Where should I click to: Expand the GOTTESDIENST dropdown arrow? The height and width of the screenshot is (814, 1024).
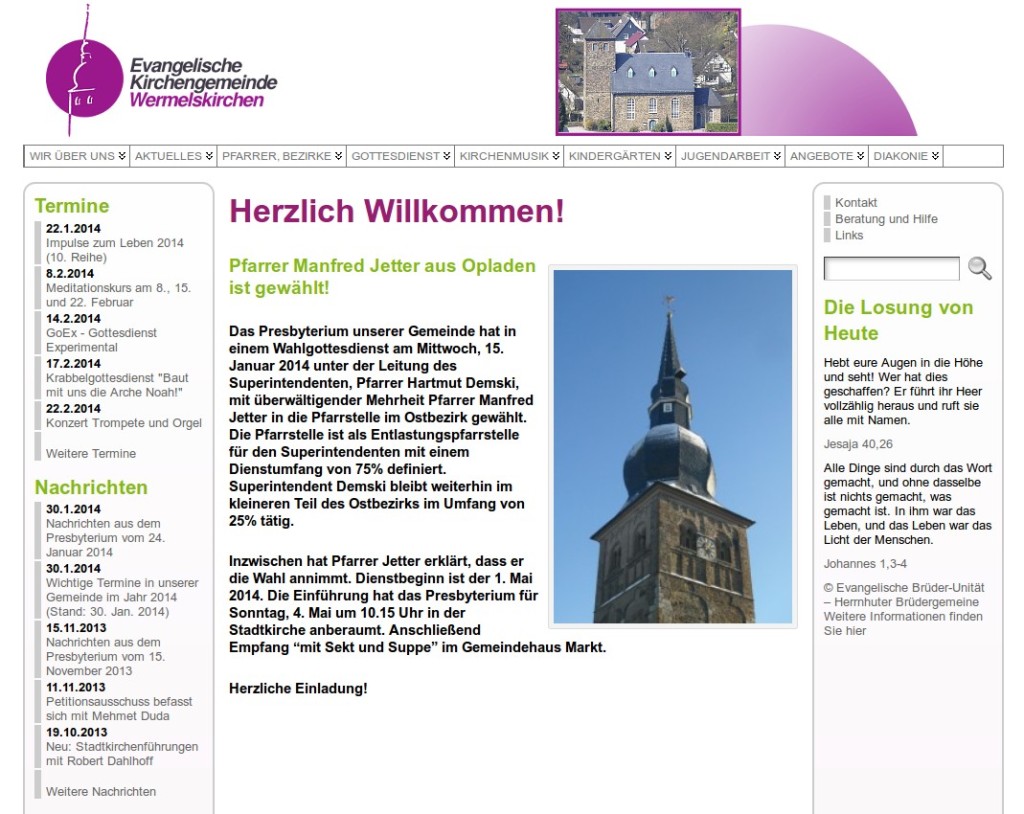tap(446, 156)
